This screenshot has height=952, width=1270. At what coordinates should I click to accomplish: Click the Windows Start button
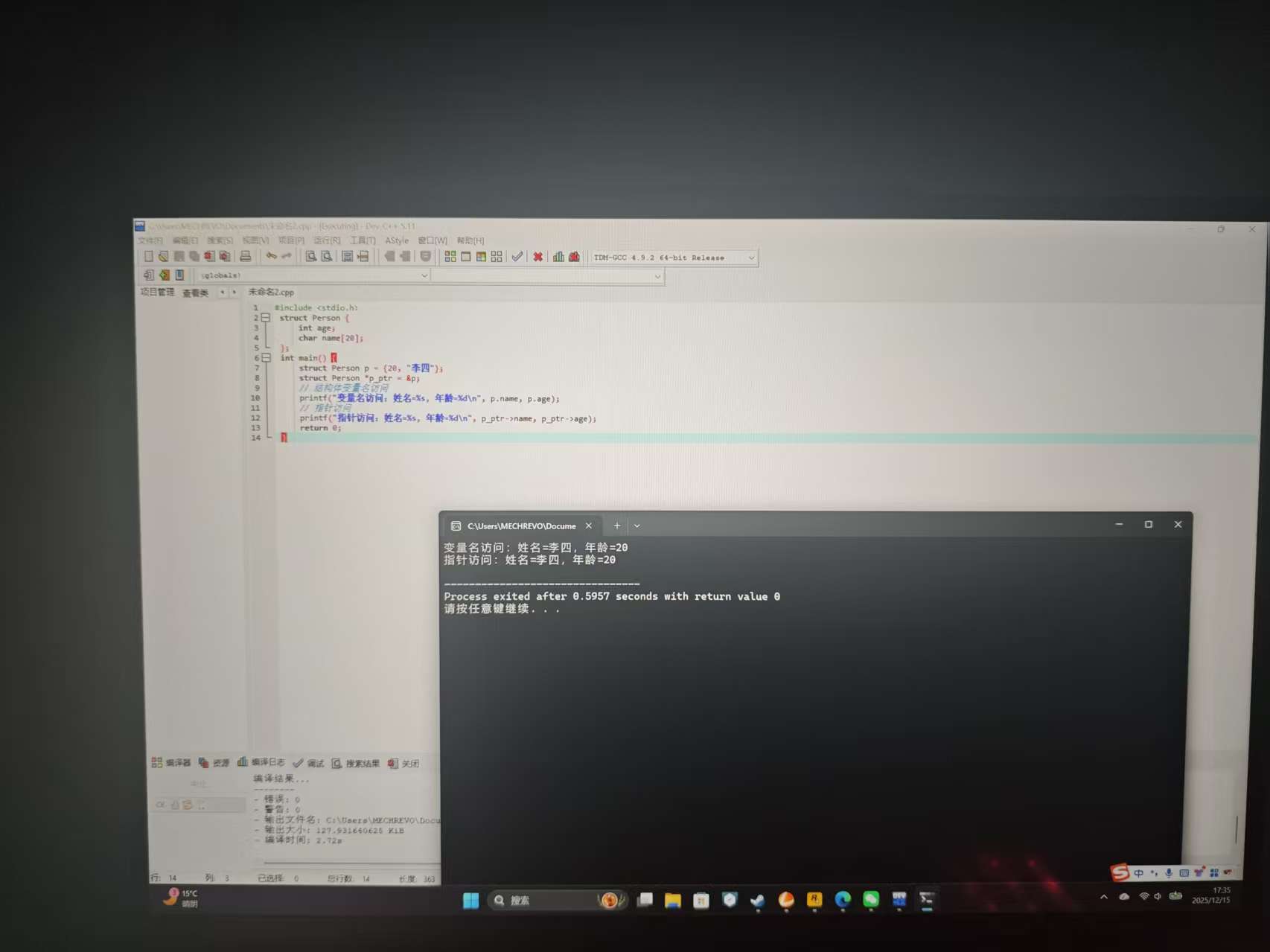tap(470, 901)
